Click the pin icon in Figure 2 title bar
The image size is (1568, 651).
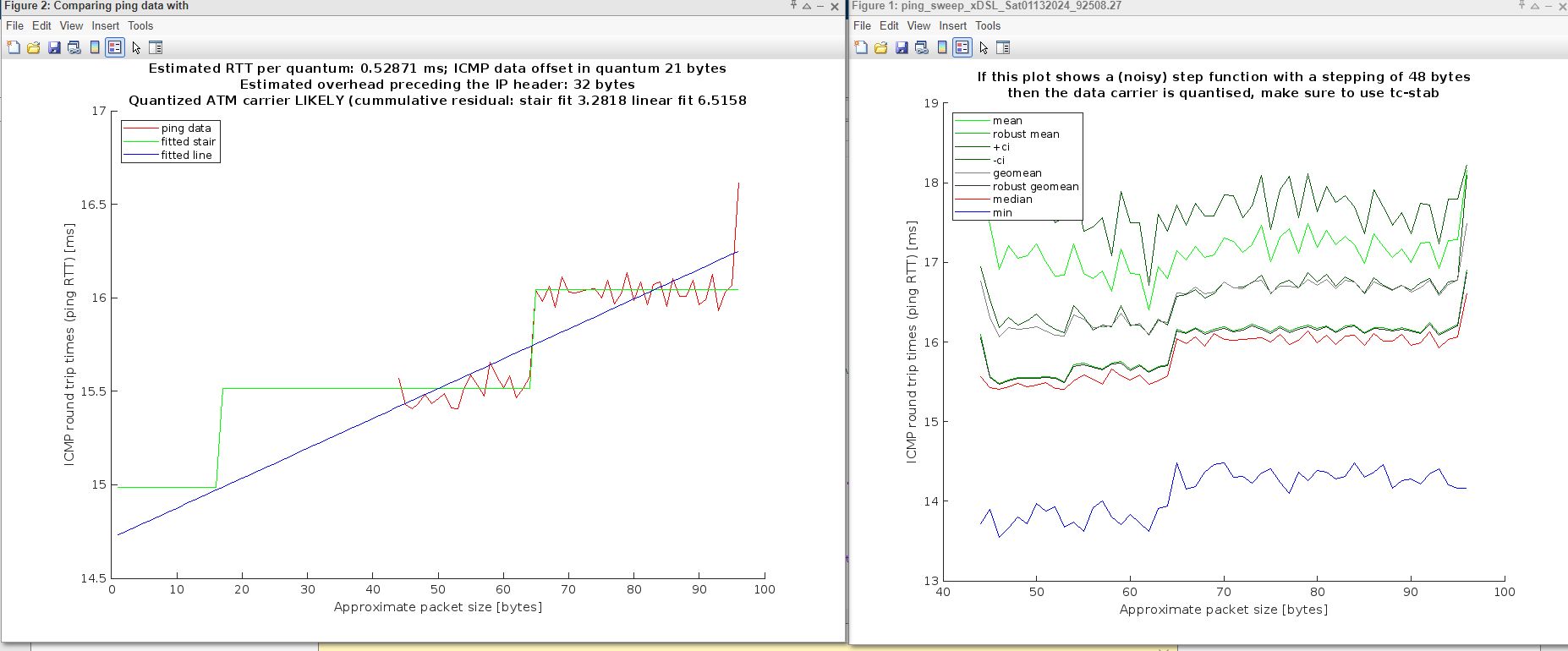click(793, 6)
